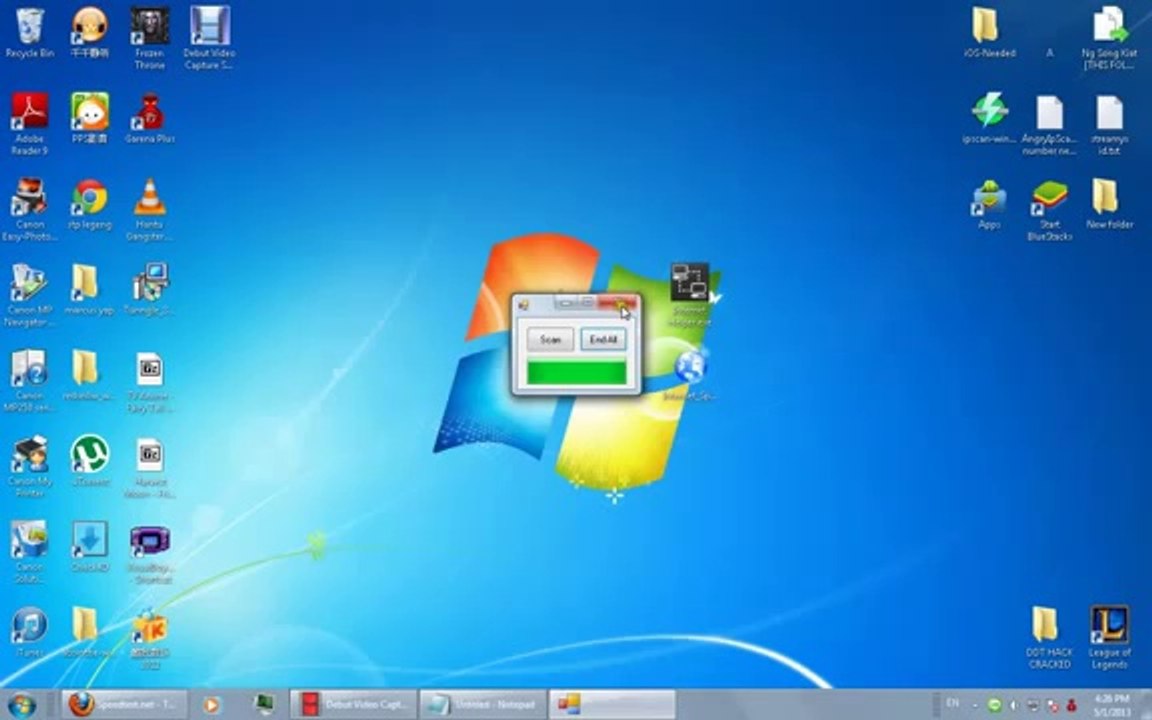
Task: Switch to Untitled - Notepad taskbar button
Action: click(483, 704)
